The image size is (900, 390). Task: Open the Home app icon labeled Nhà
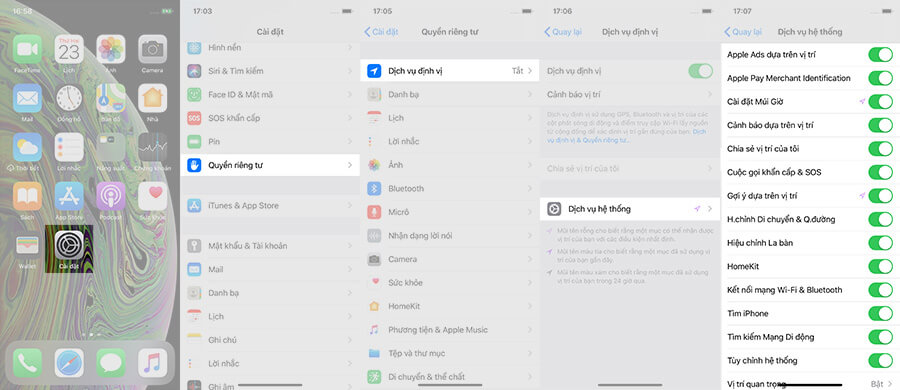pyautogui.click(x=153, y=98)
